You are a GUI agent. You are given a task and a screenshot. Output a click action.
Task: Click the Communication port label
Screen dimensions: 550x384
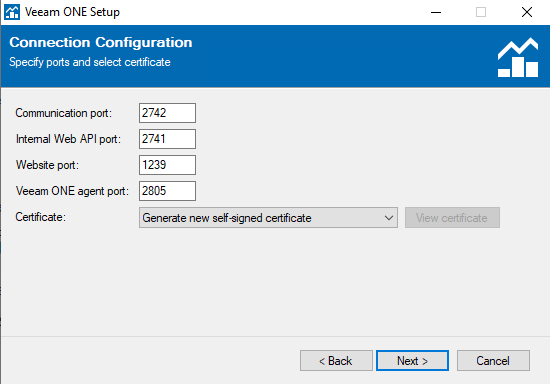pyautogui.click(x=63, y=113)
